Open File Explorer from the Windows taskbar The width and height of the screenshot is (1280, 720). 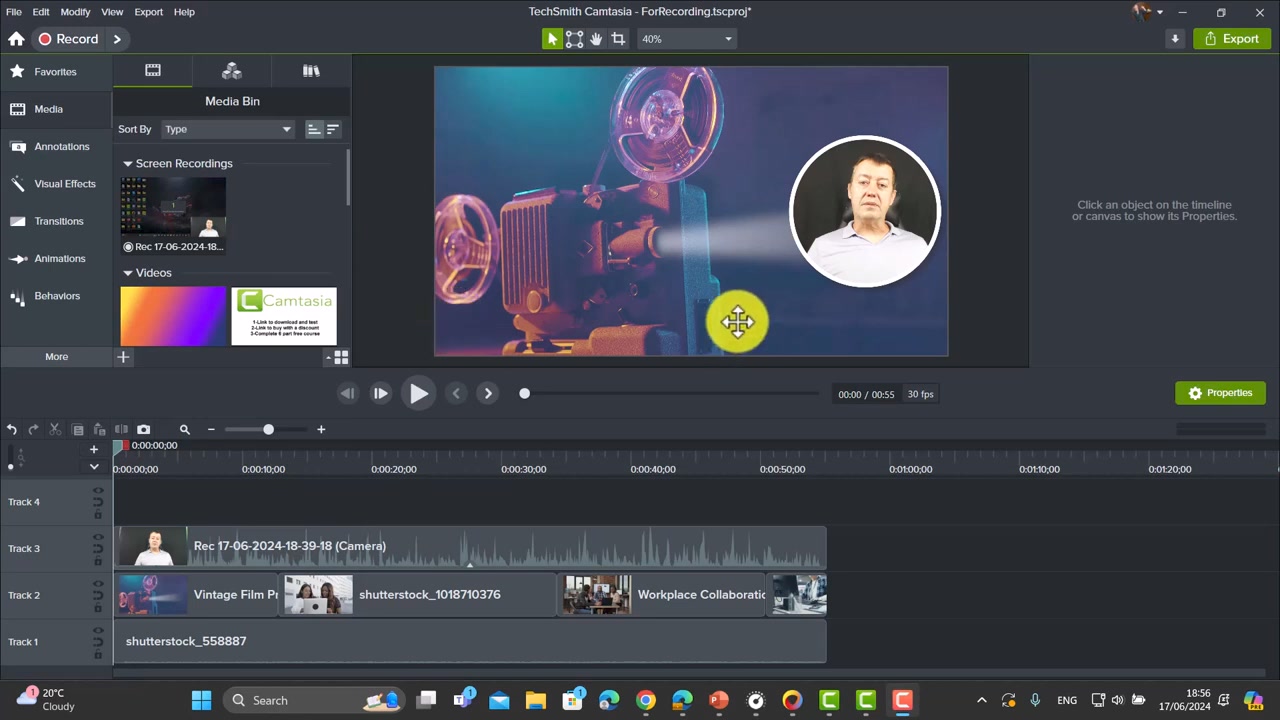(536, 700)
